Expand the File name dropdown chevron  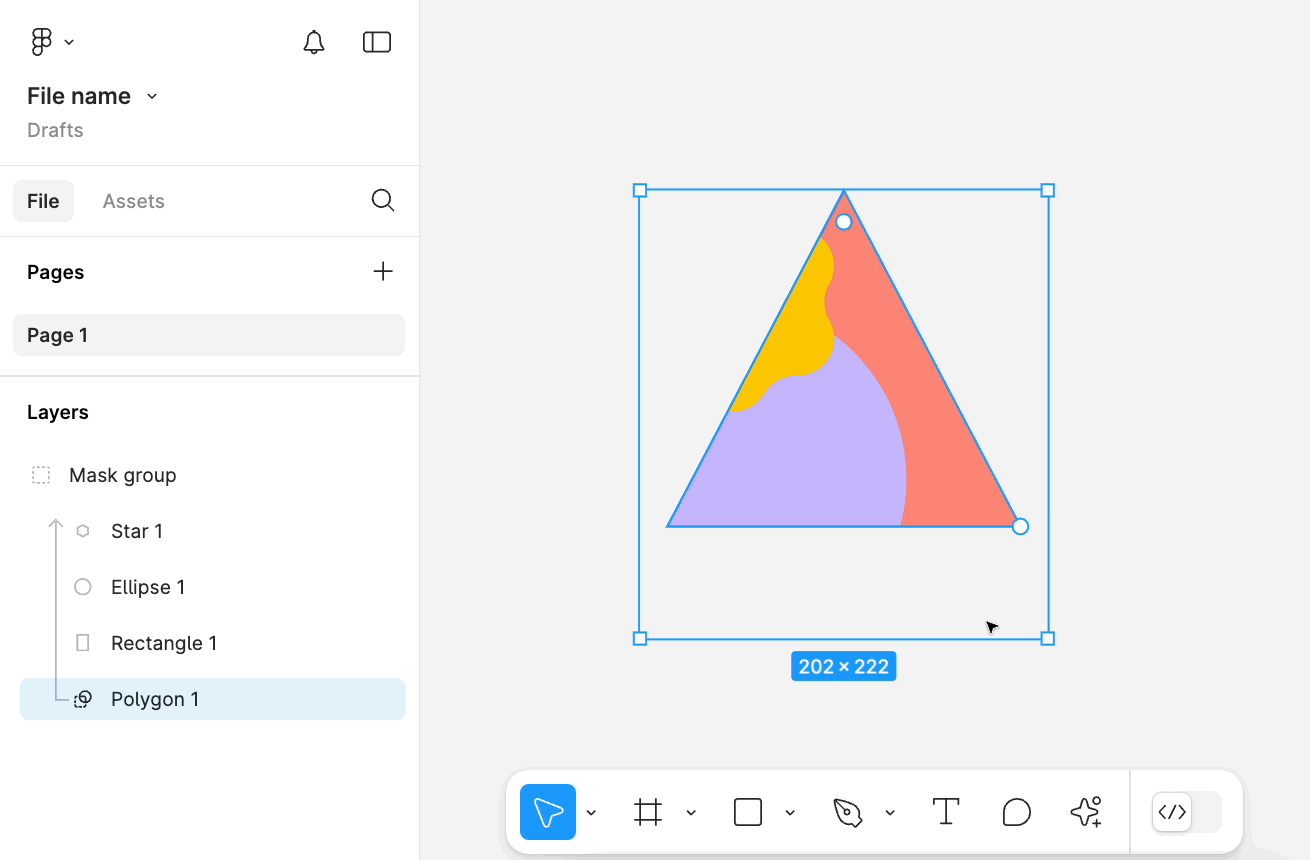pyautogui.click(x=152, y=96)
